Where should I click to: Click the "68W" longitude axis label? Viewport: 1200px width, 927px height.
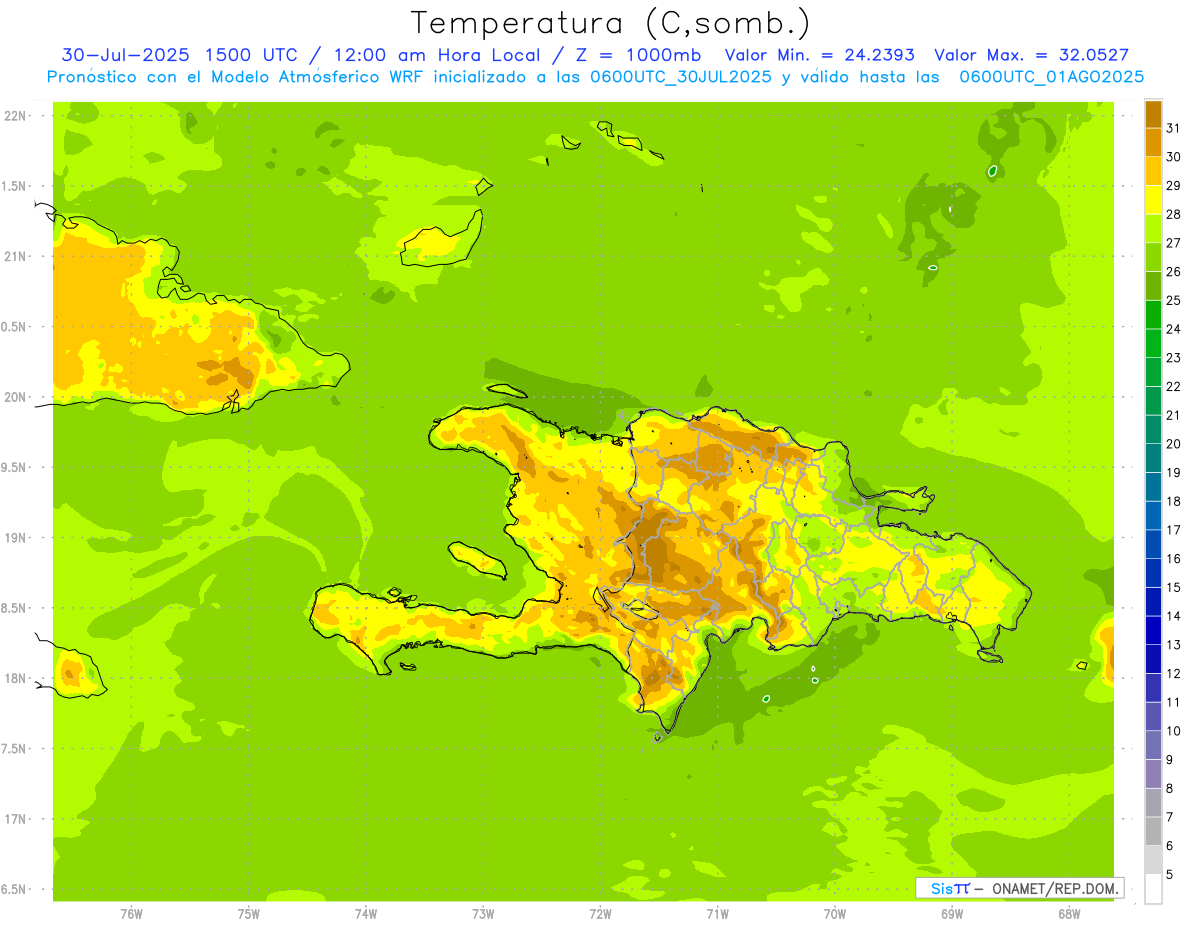click(x=1068, y=913)
